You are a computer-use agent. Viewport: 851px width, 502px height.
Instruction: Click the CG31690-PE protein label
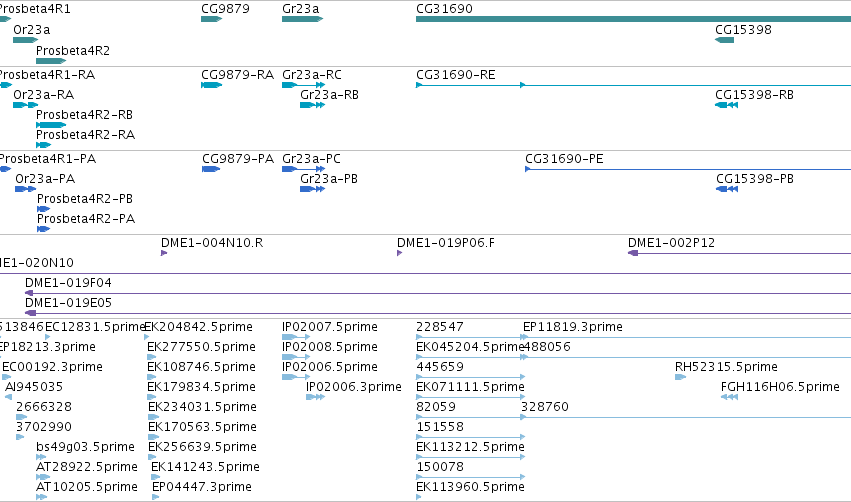click(x=564, y=158)
